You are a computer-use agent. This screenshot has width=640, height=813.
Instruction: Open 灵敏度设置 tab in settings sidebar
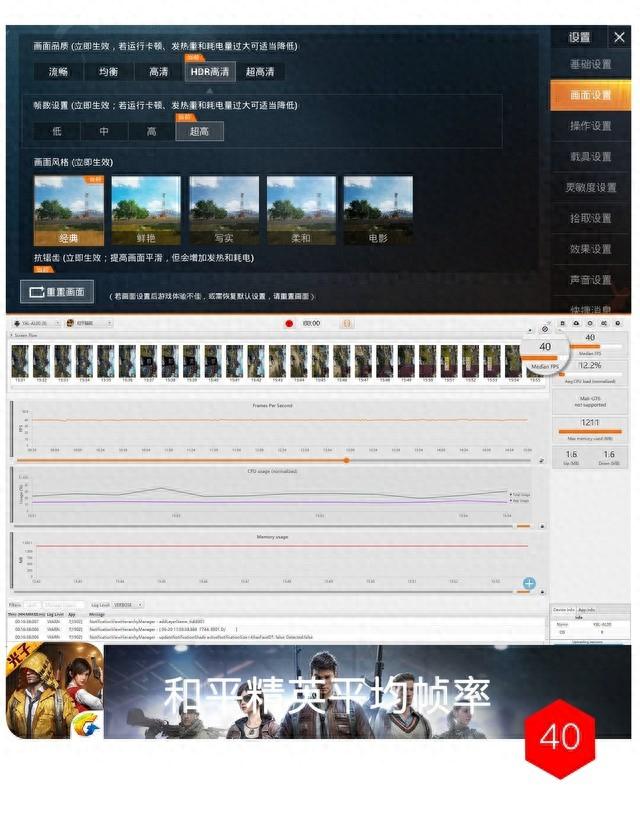[590, 188]
